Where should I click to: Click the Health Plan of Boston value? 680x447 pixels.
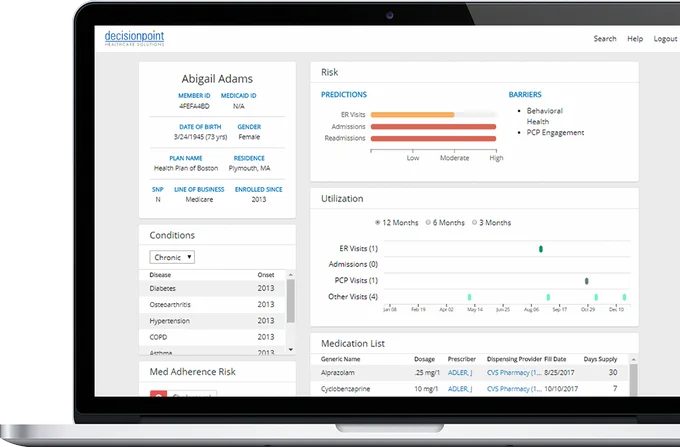point(186,168)
